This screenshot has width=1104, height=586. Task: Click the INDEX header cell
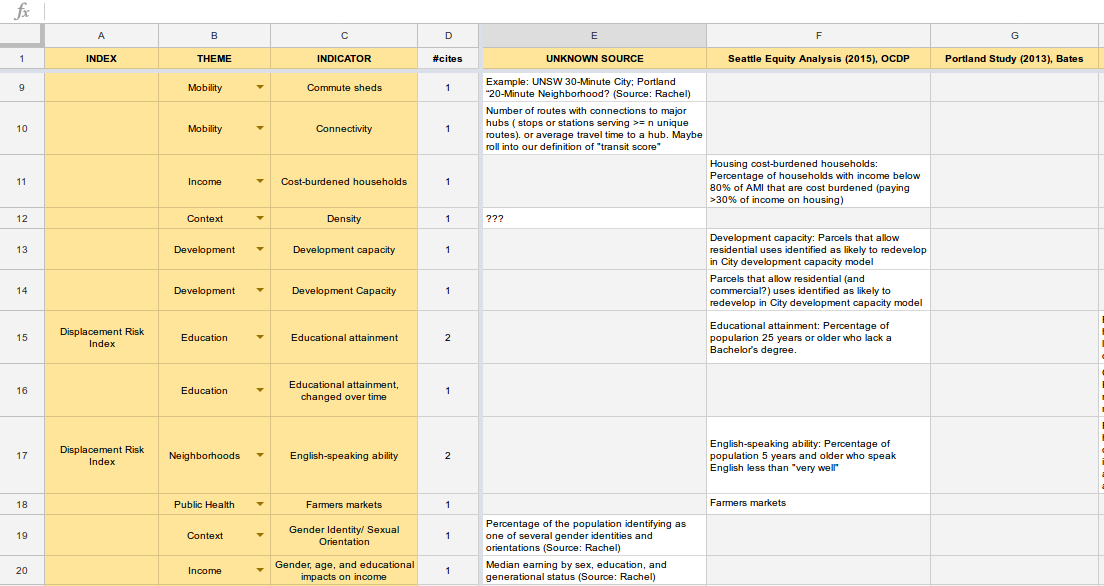pyautogui.click(x=101, y=58)
